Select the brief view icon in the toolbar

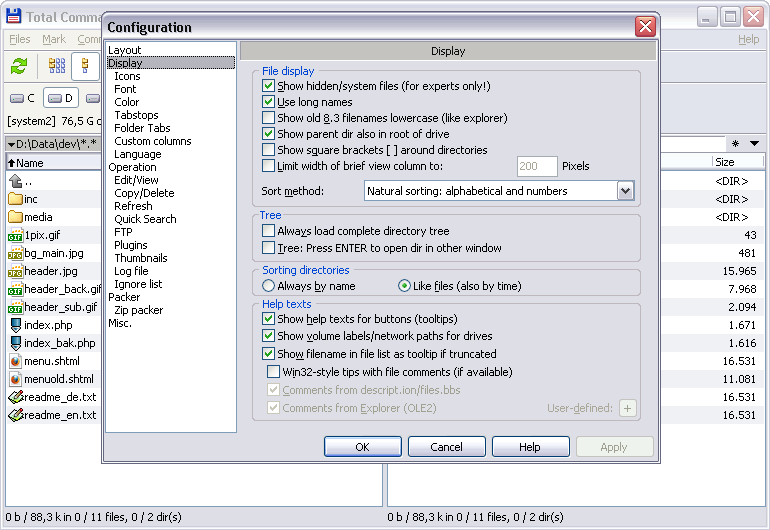tap(57, 65)
